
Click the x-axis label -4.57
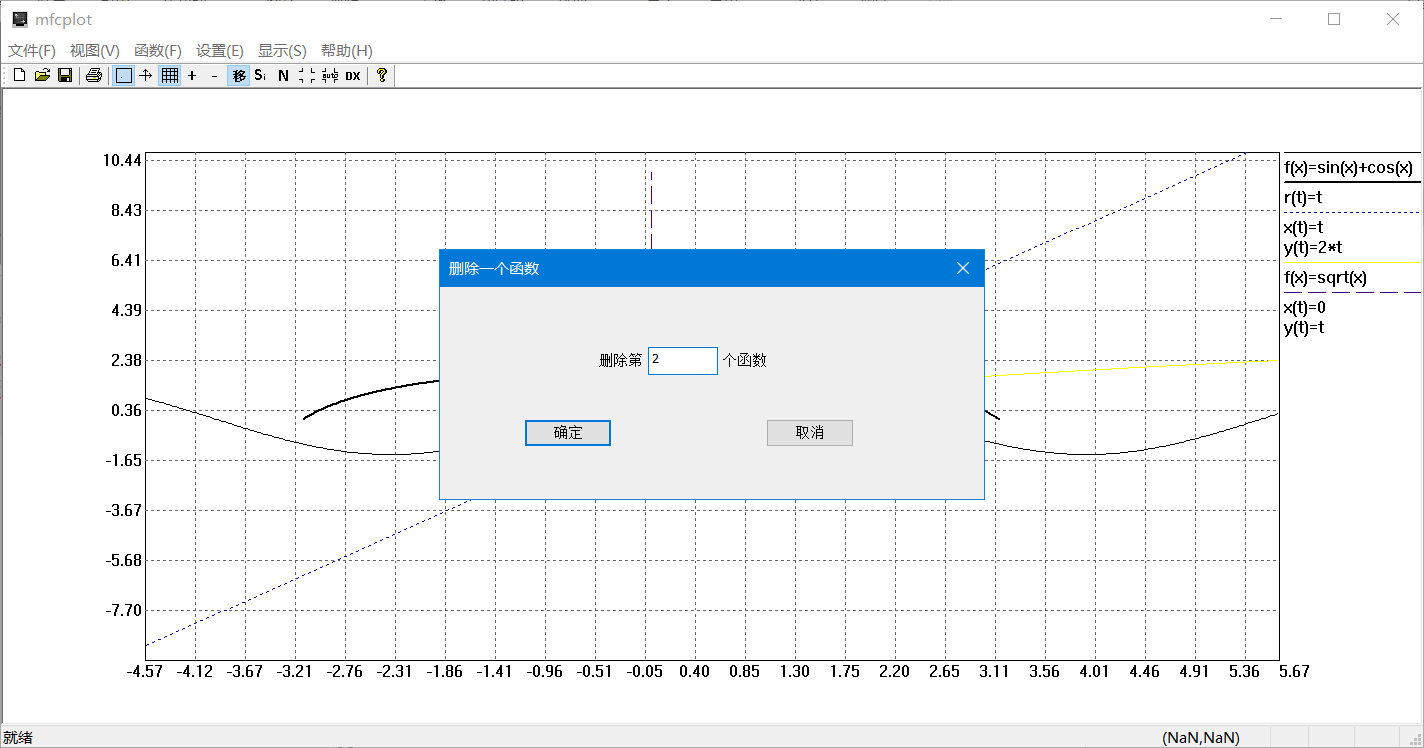point(146,672)
